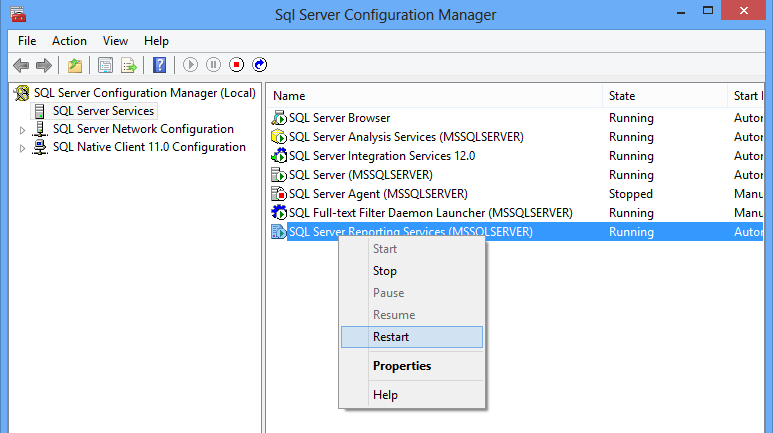Viewport: 773px width, 433px height.
Task: Click the Pause Service toolbar icon
Action: tap(213, 65)
